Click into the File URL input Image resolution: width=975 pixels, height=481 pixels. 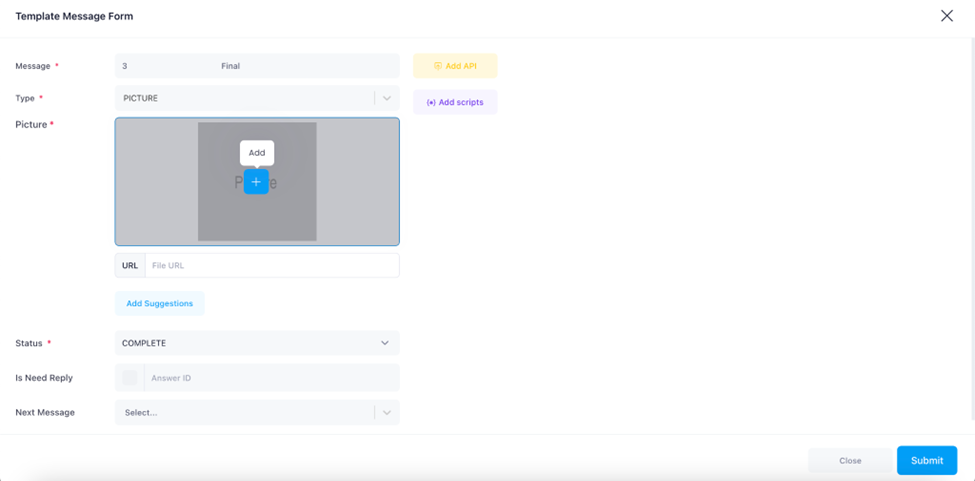coord(271,265)
